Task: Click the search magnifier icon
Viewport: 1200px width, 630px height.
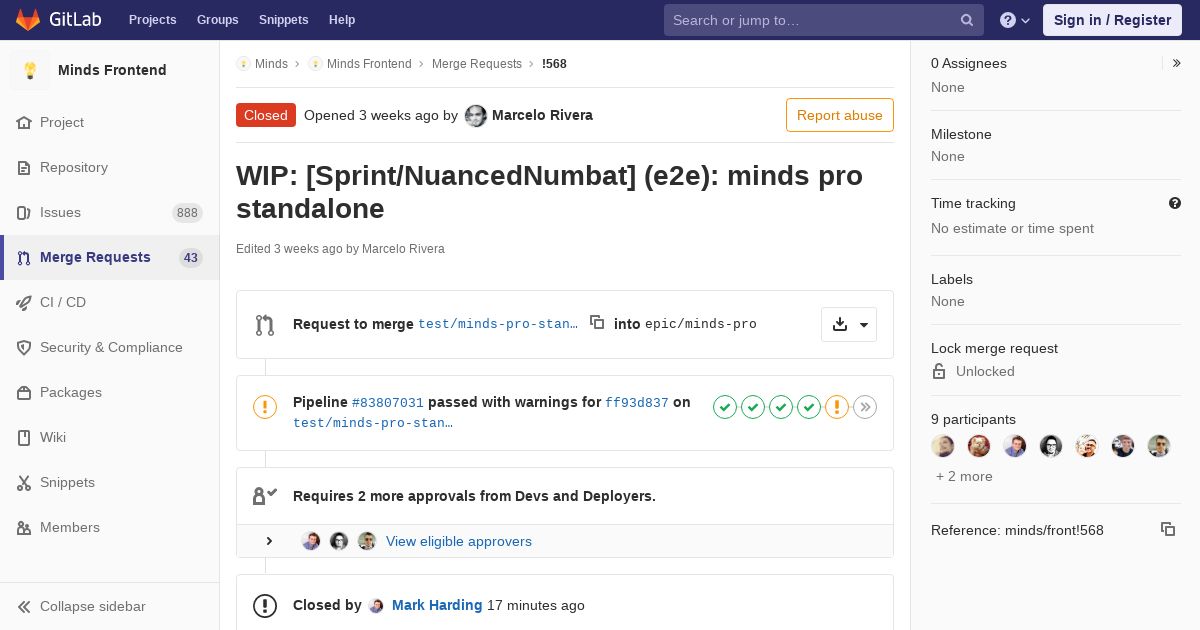Action: 967,20
